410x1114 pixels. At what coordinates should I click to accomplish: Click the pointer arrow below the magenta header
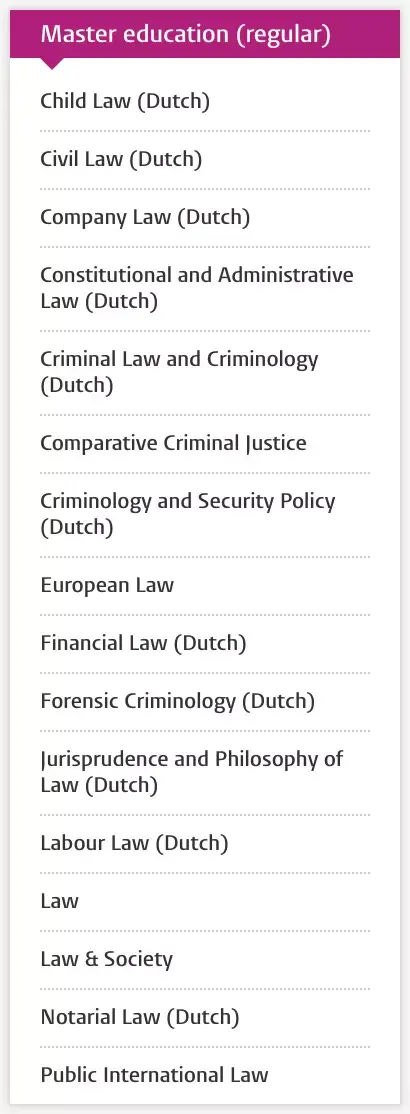pos(51,63)
